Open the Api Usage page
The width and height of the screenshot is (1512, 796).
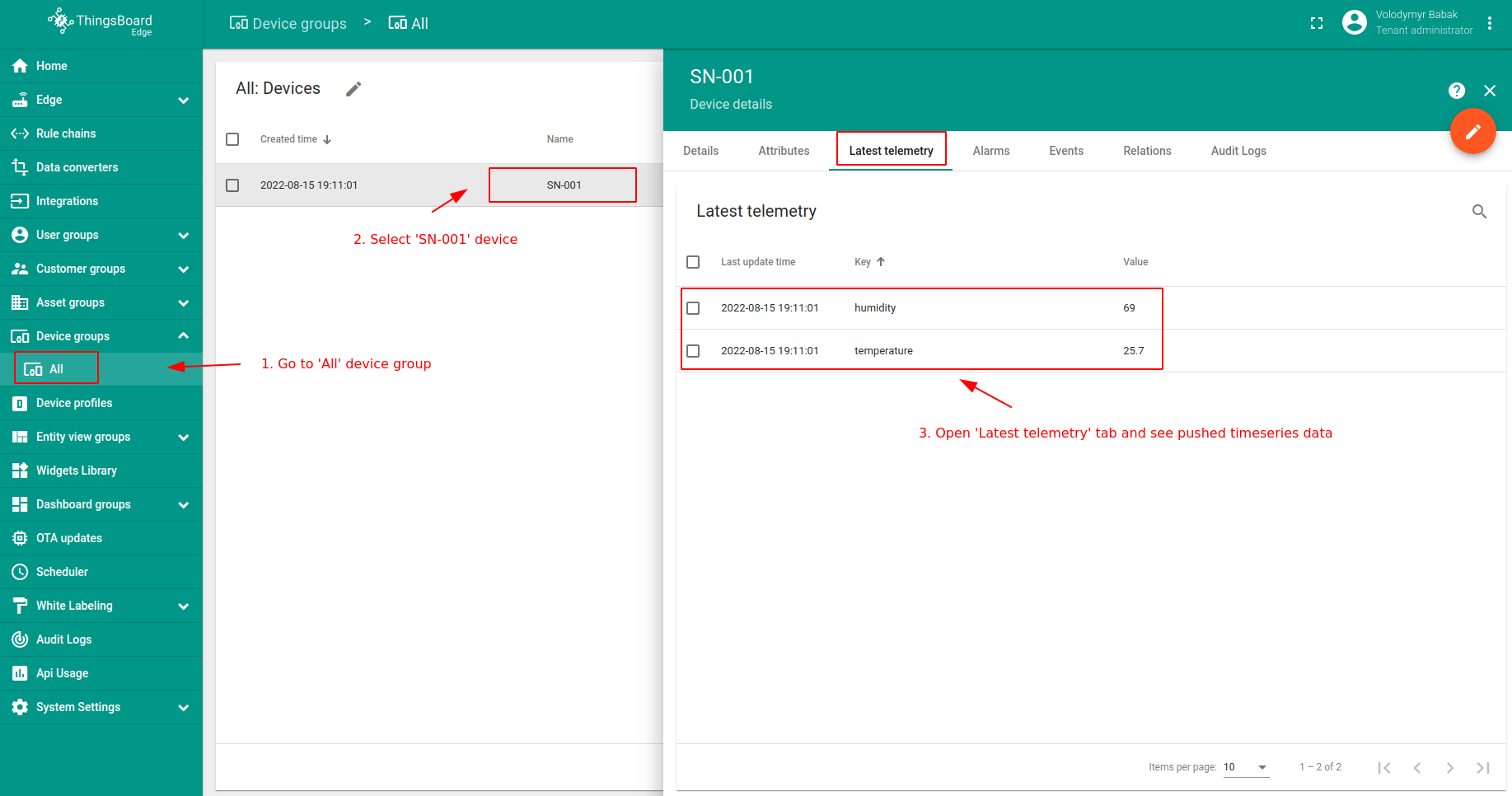[x=101, y=673]
